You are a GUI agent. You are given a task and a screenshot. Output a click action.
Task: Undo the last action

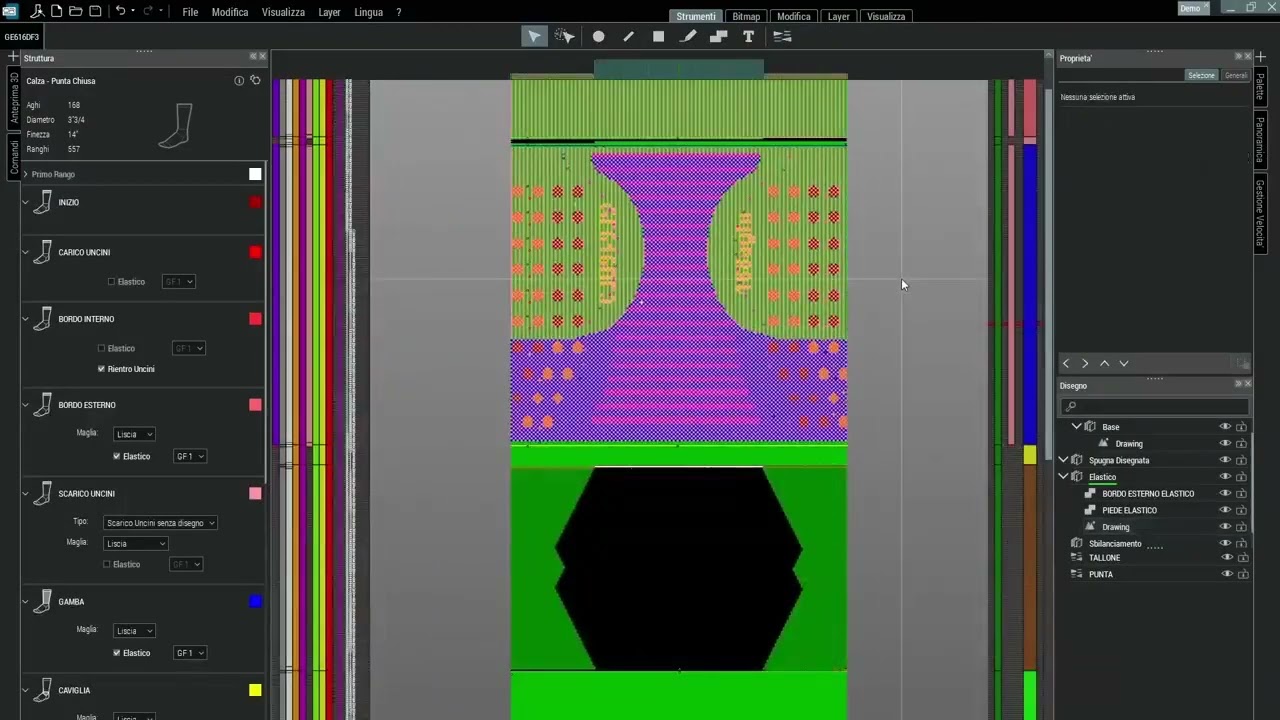pos(120,11)
